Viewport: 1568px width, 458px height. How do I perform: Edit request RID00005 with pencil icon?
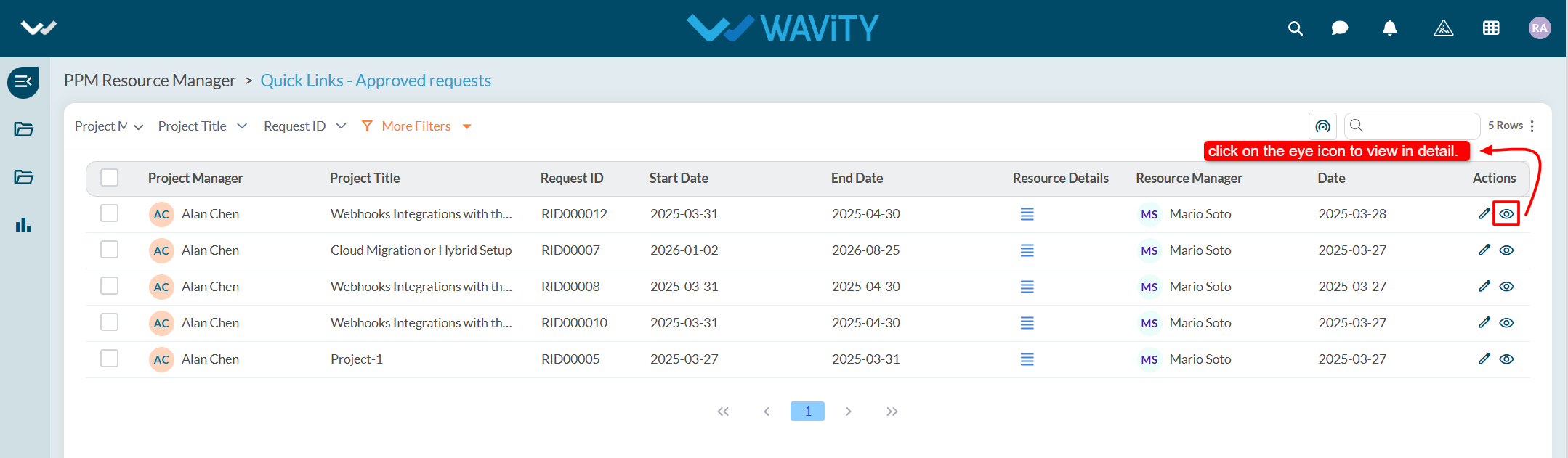1484,359
